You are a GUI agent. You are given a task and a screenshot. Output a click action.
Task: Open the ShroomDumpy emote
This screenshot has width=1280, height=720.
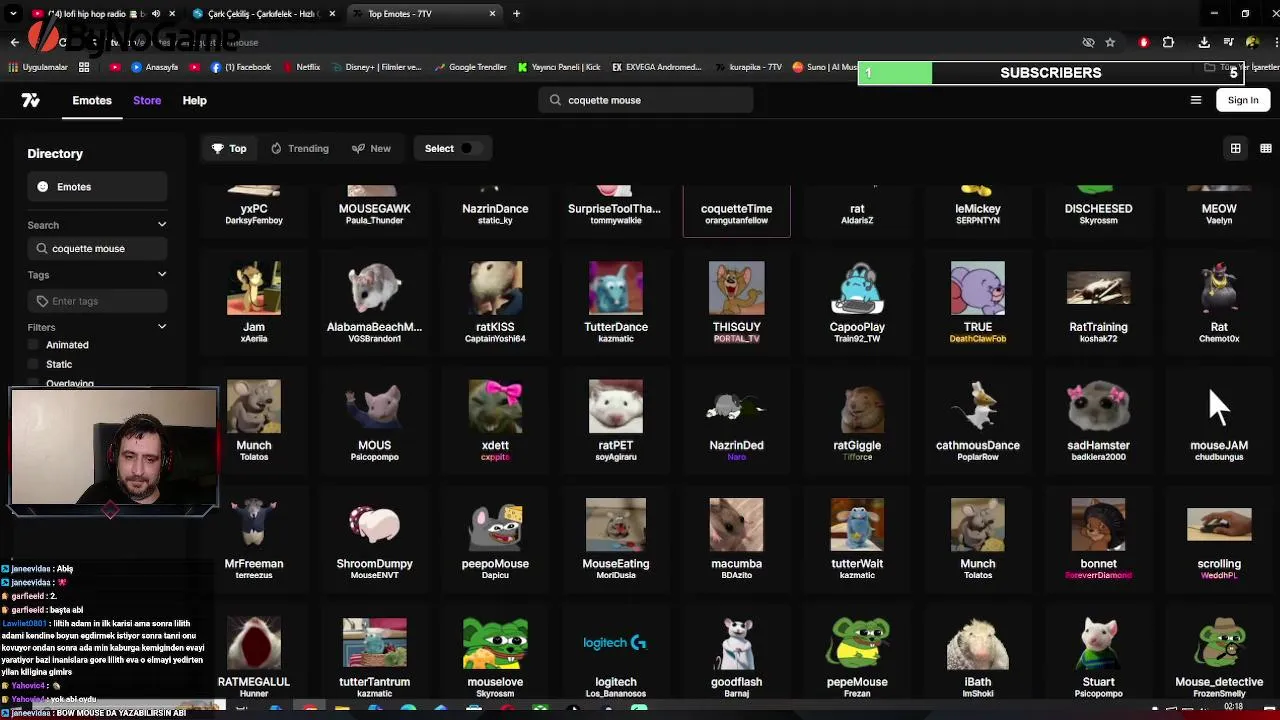coord(374,538)
